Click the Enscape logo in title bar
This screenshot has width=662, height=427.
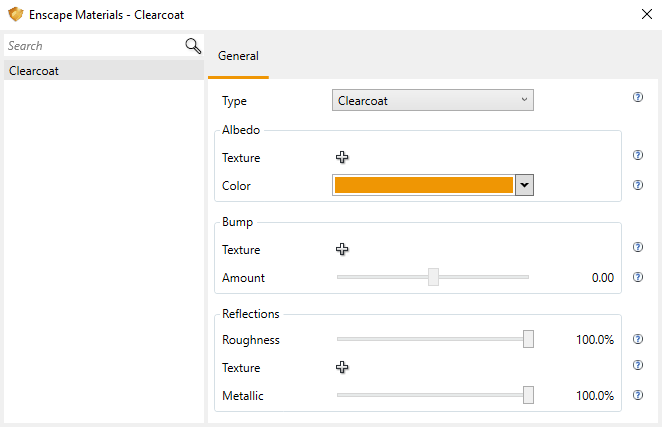(16, 14)
